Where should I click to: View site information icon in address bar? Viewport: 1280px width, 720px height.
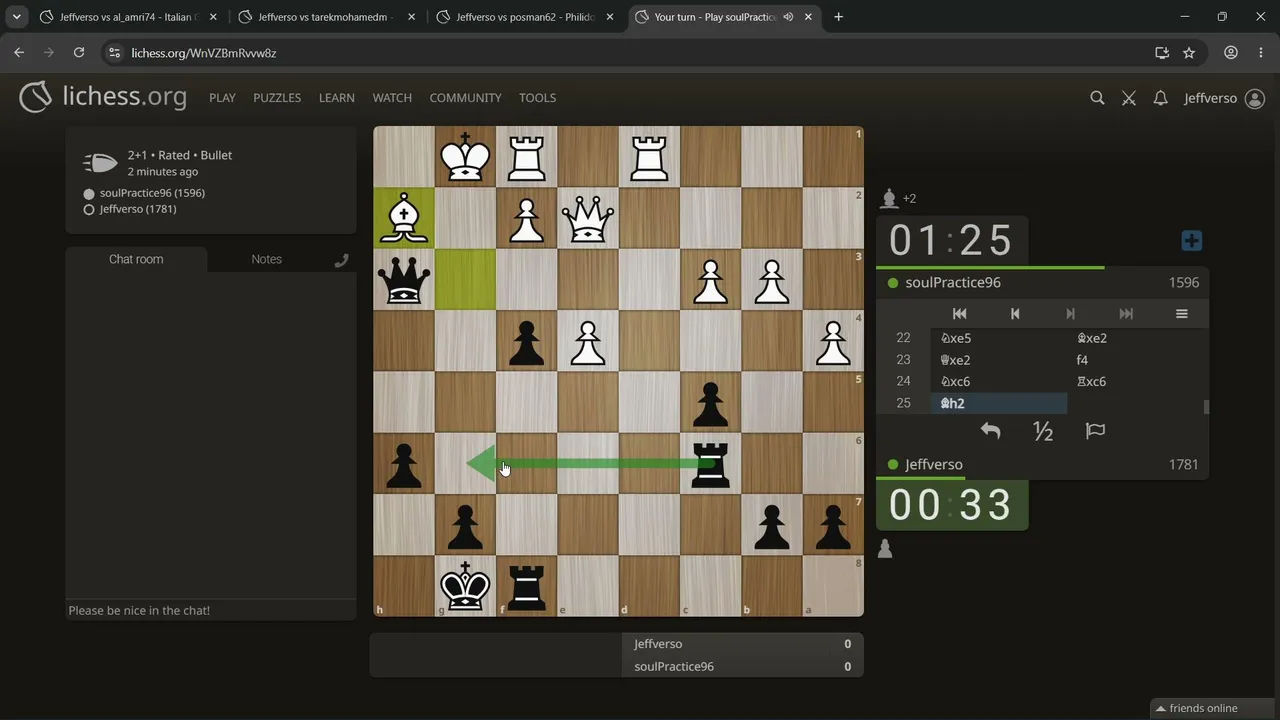(x=114, y=53)
